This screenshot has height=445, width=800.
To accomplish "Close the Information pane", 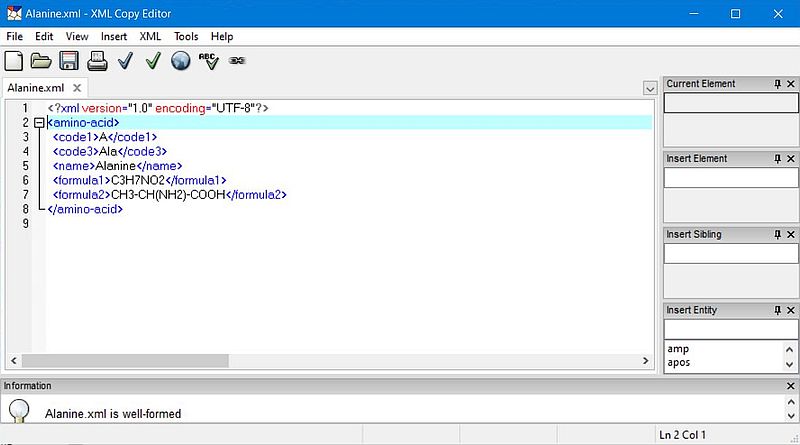I will pyautogui.click(x=791, y=386).
